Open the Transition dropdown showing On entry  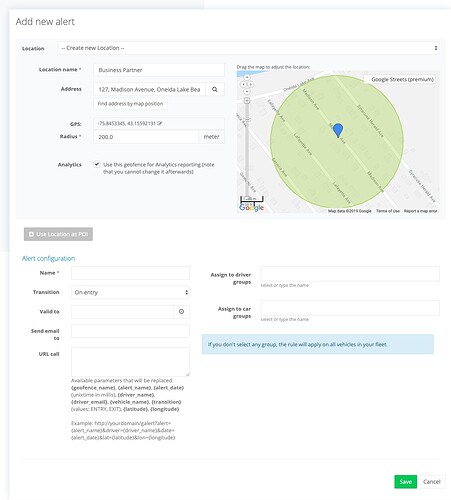pyautogui.click(x=130, y=292)
